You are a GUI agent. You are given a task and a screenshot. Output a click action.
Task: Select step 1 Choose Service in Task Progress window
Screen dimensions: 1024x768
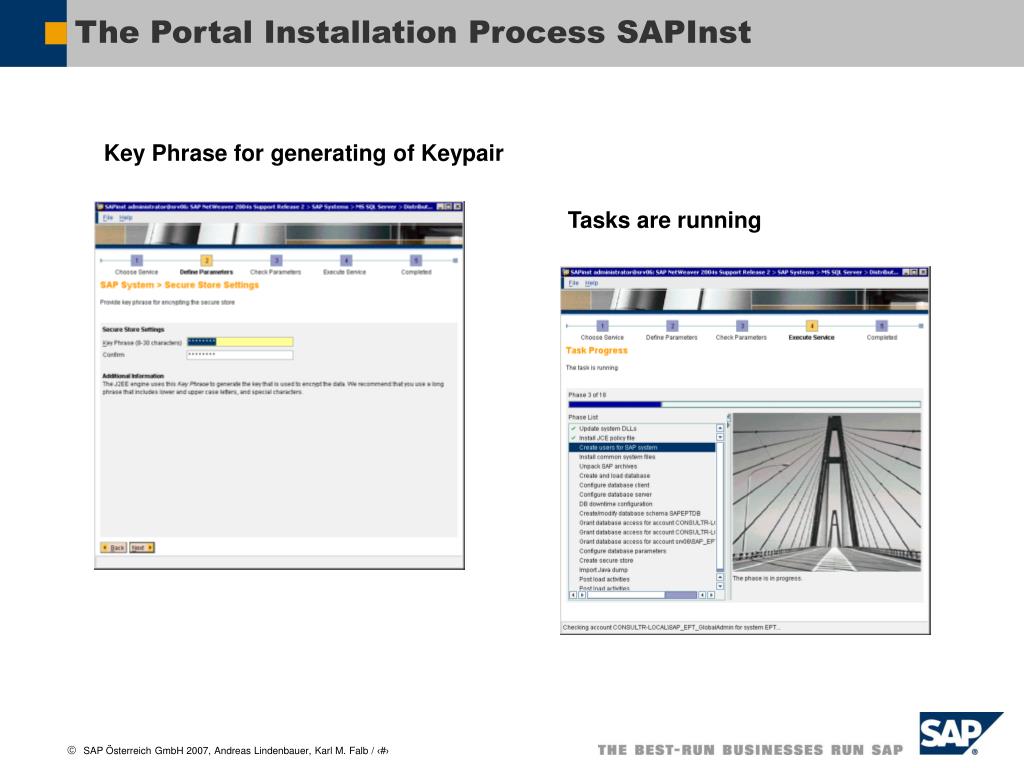click(602, 325)
